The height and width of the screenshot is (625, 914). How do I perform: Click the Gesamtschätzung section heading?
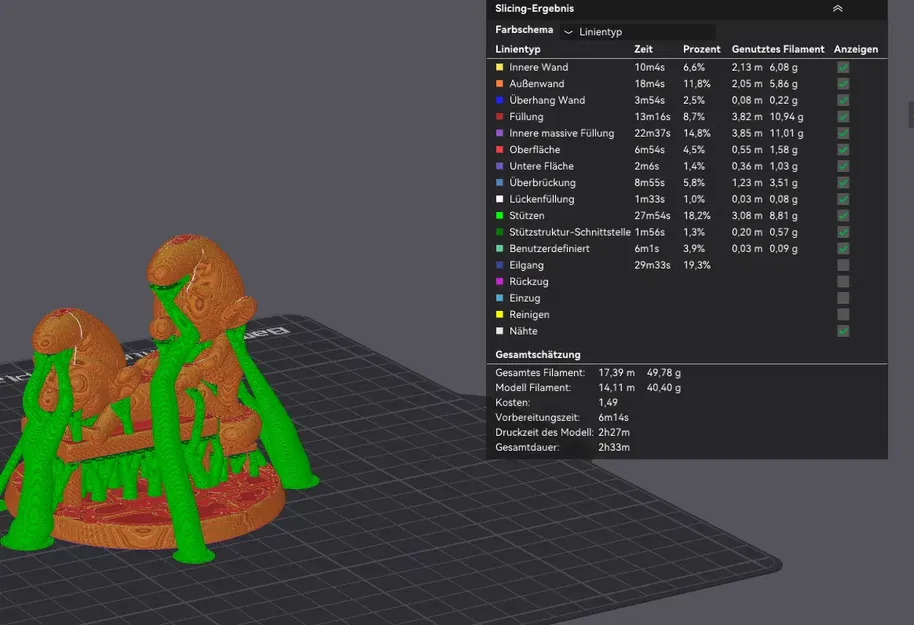(537, 354)
